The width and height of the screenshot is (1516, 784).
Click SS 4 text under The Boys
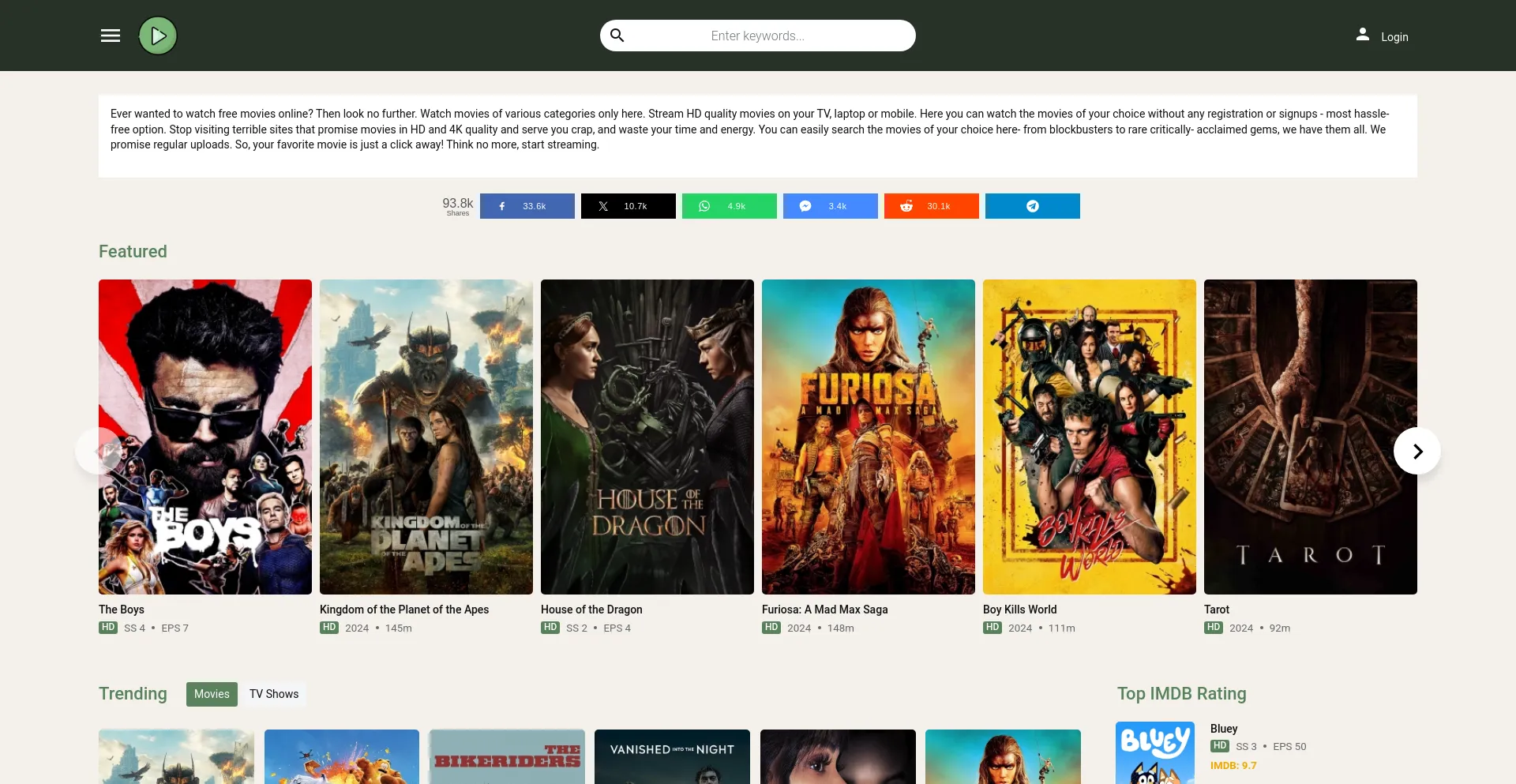click(x=134, y=628)
